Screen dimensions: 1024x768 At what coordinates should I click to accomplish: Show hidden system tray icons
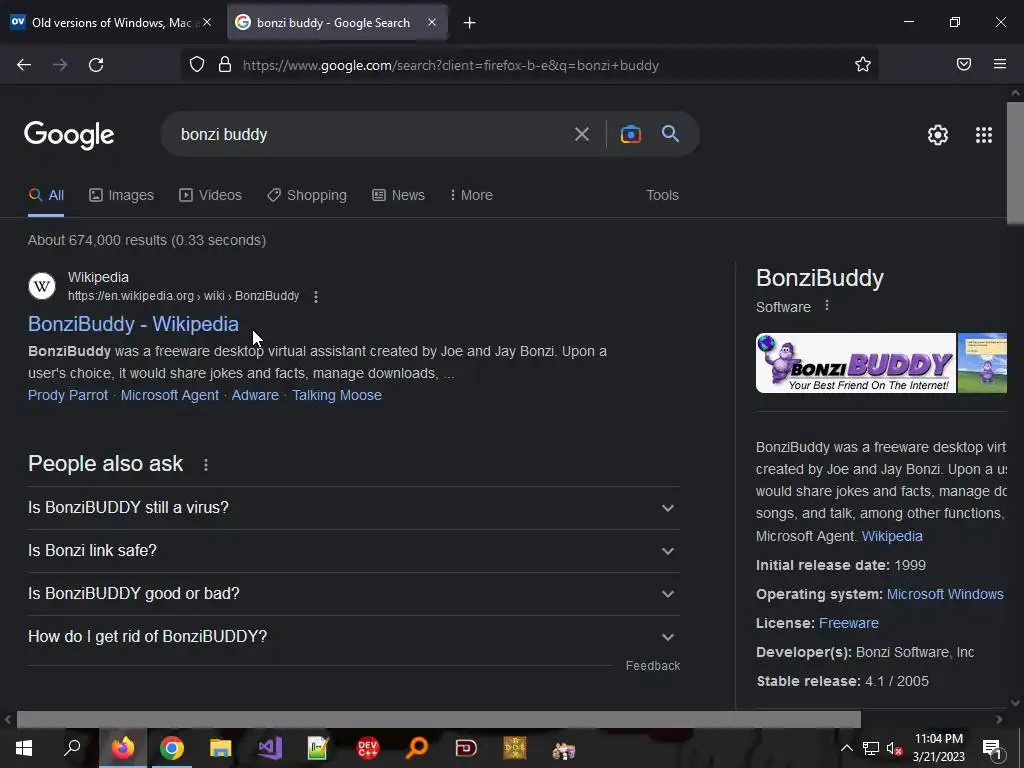click(x=846, y=748)
